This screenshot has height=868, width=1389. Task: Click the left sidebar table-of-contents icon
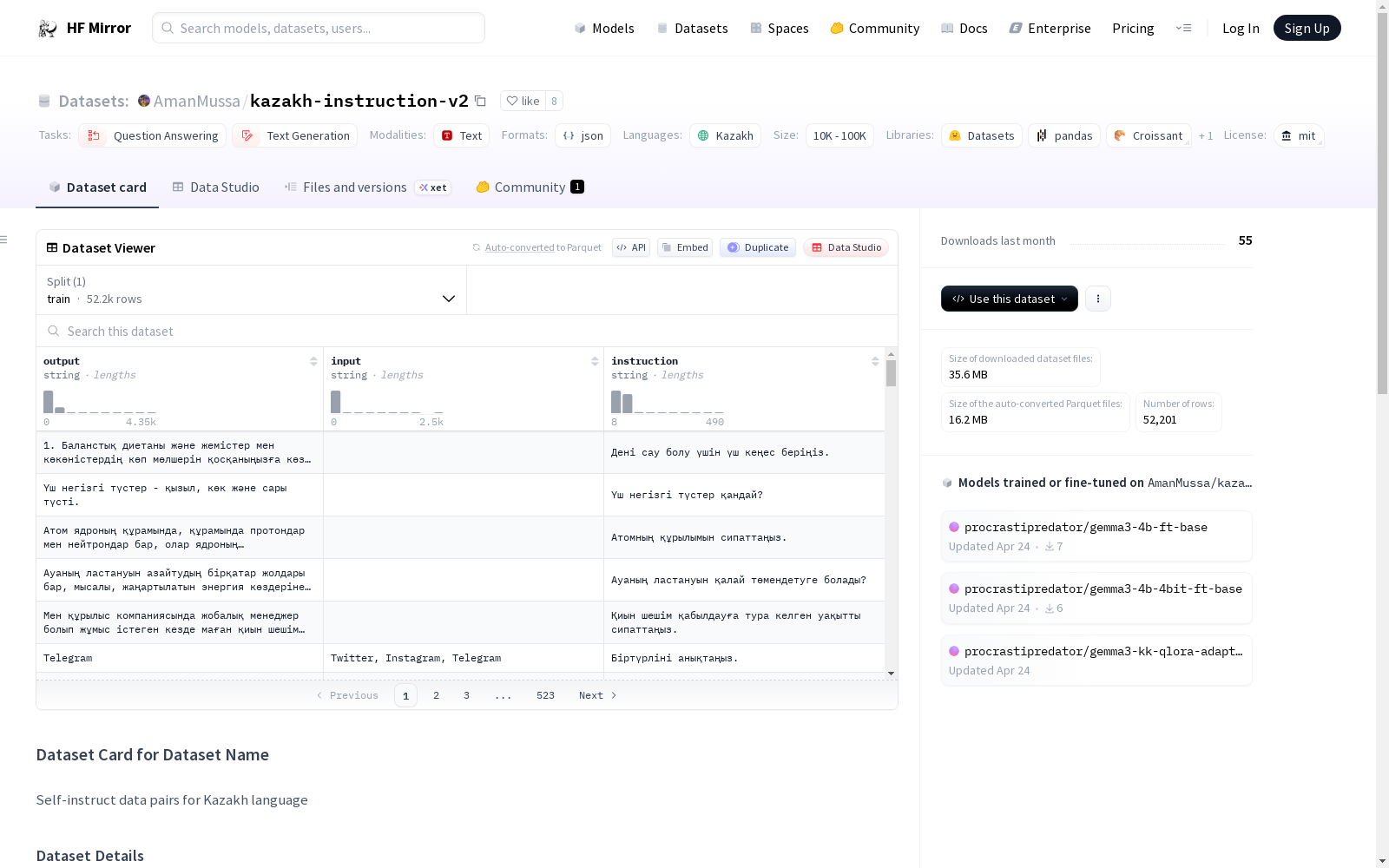pyautogui.click(x=4, y=240)
